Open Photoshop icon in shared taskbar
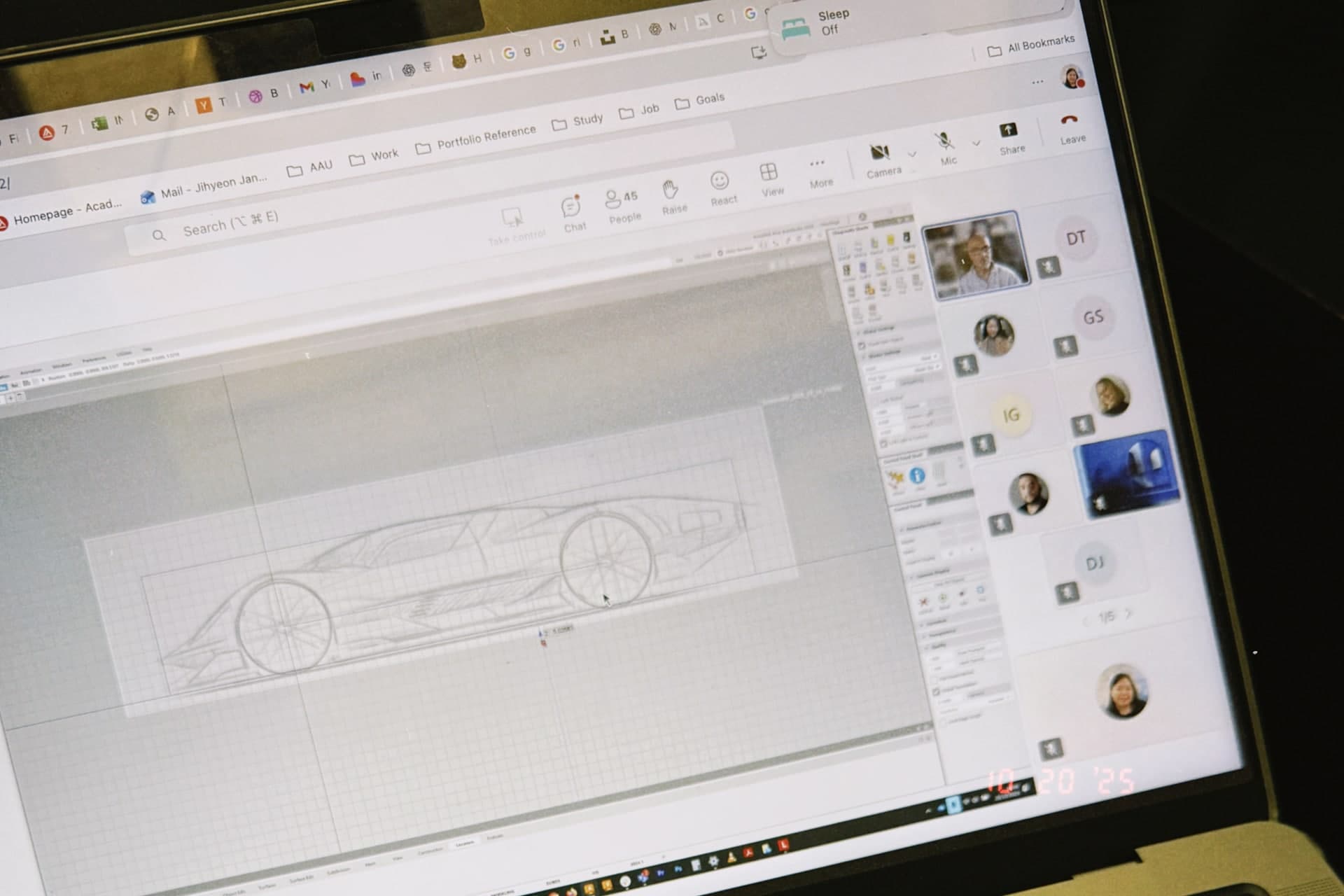Viewport: 1344px width, 896px height. [x=678, y=868]
